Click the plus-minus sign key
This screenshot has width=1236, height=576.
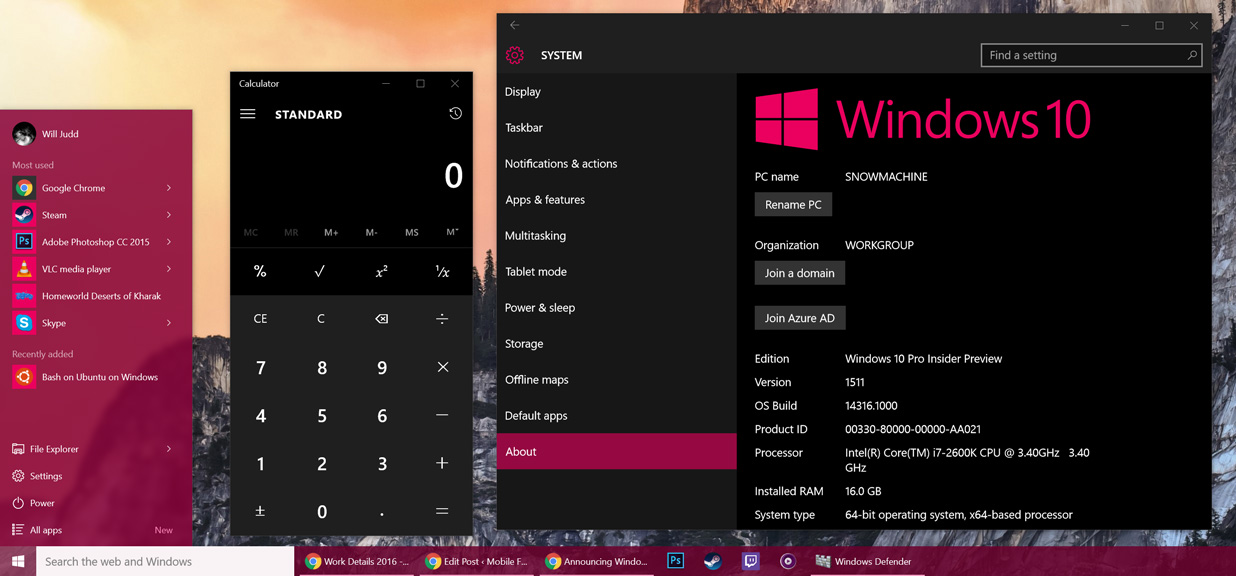[x=260, y=511]
